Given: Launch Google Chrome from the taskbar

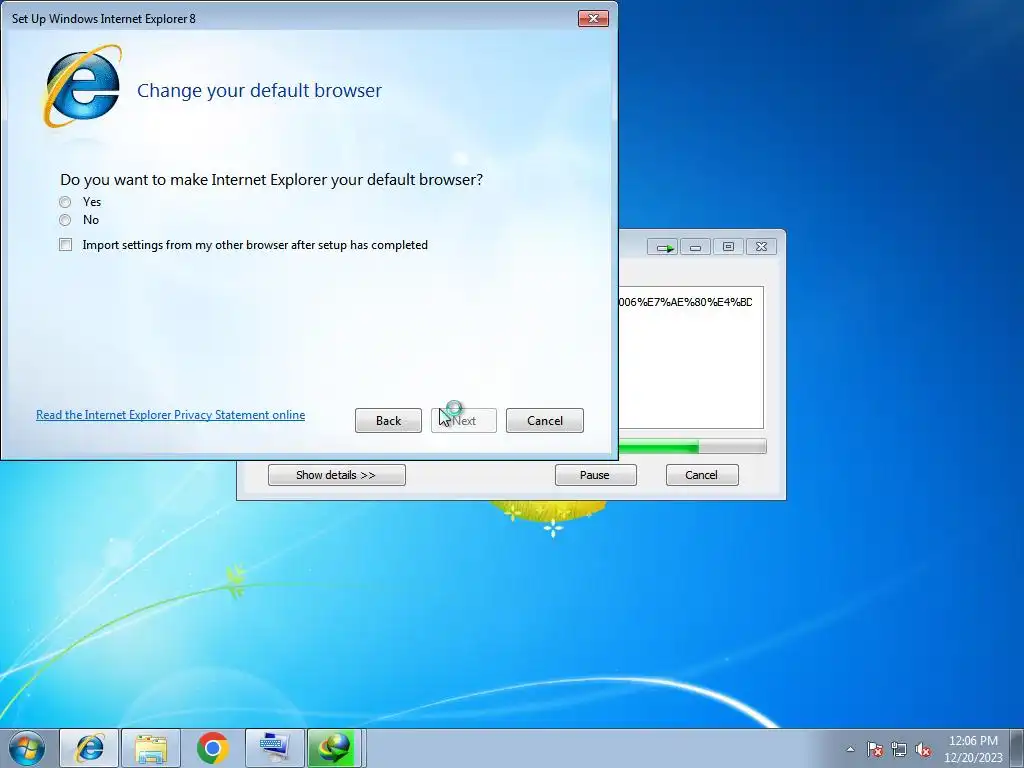Looking at the screenshot, I should click(x=212, y=748).
